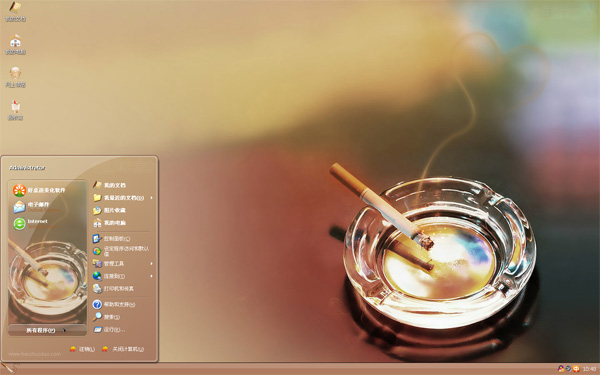This screenshot has width=600, height=375.
Task: Expand 连接到 connect to submenu
Action: click(x=123, y=276)
